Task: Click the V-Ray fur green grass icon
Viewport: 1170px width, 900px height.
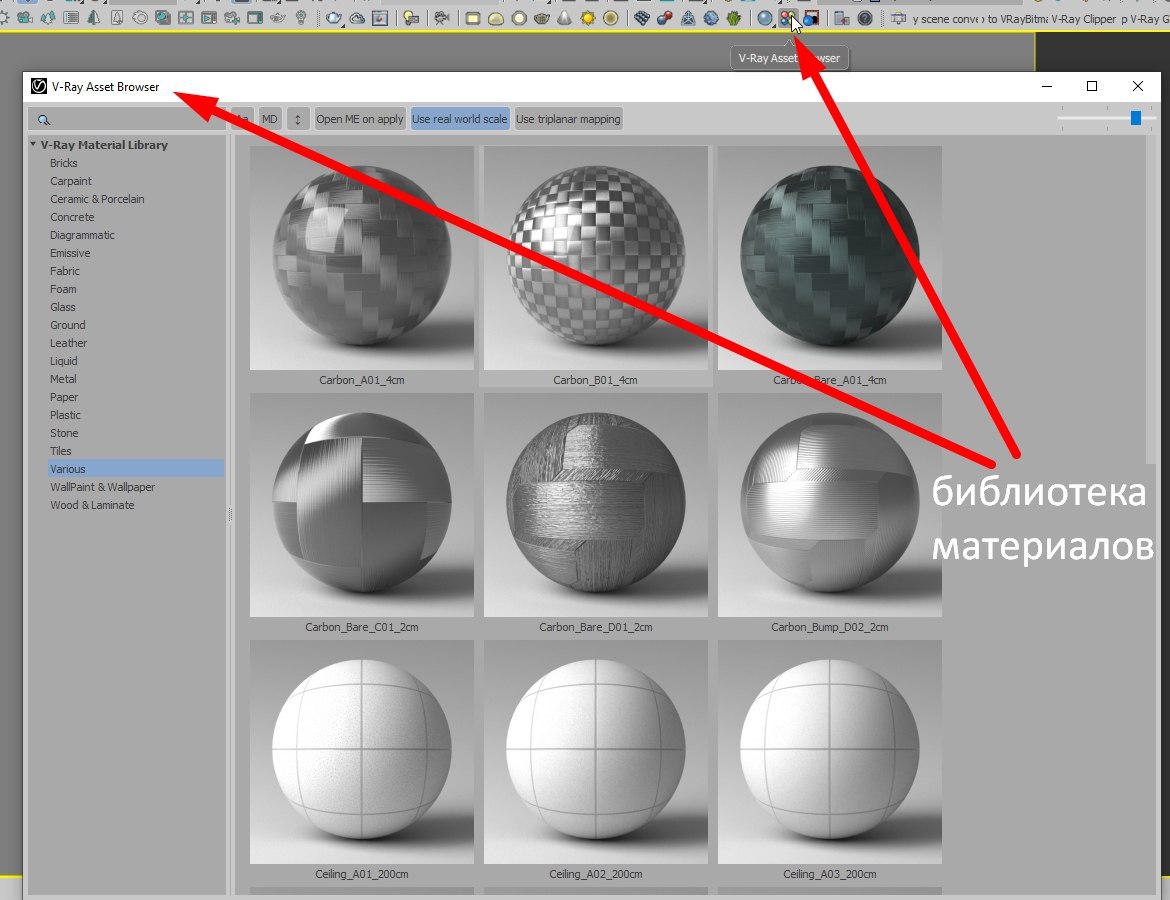Action: coord(733,18)
